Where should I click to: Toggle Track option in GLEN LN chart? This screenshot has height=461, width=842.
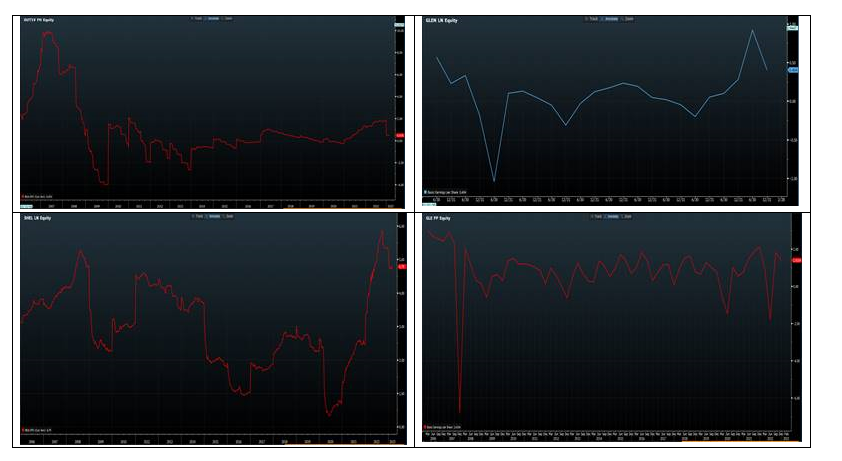(591, 19)
